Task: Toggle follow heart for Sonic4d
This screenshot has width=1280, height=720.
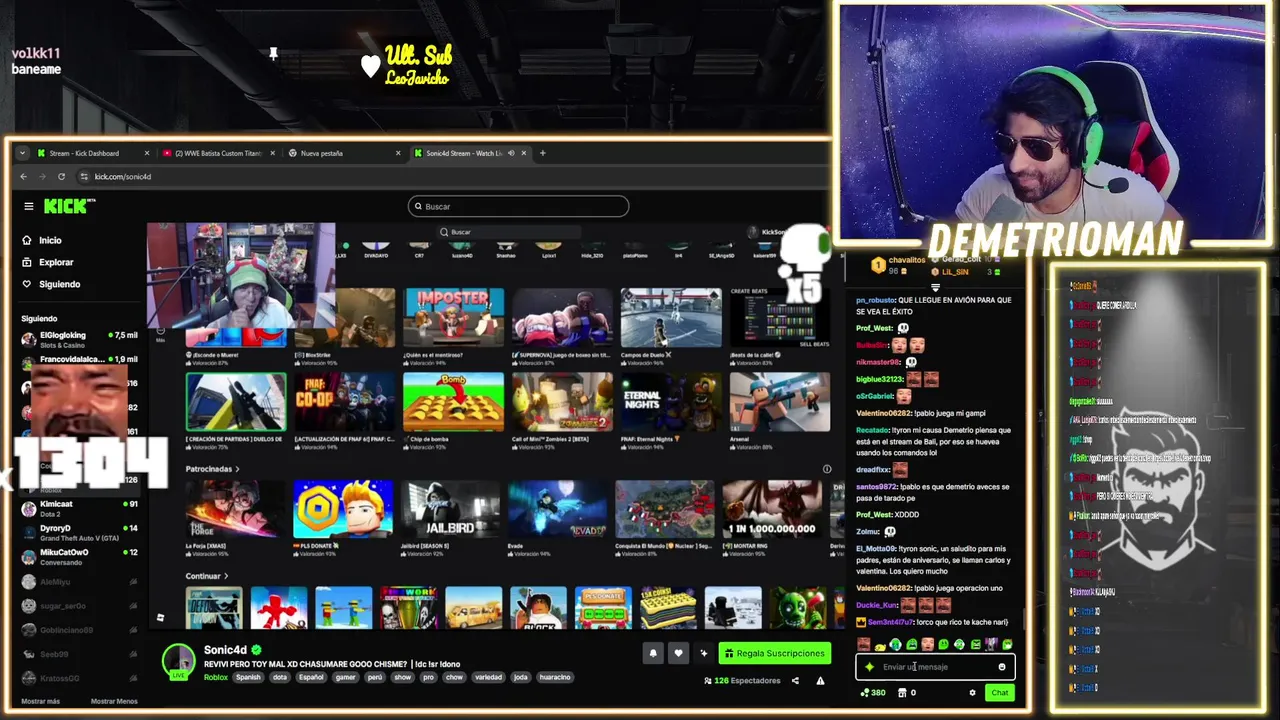Action: (678, 653)
